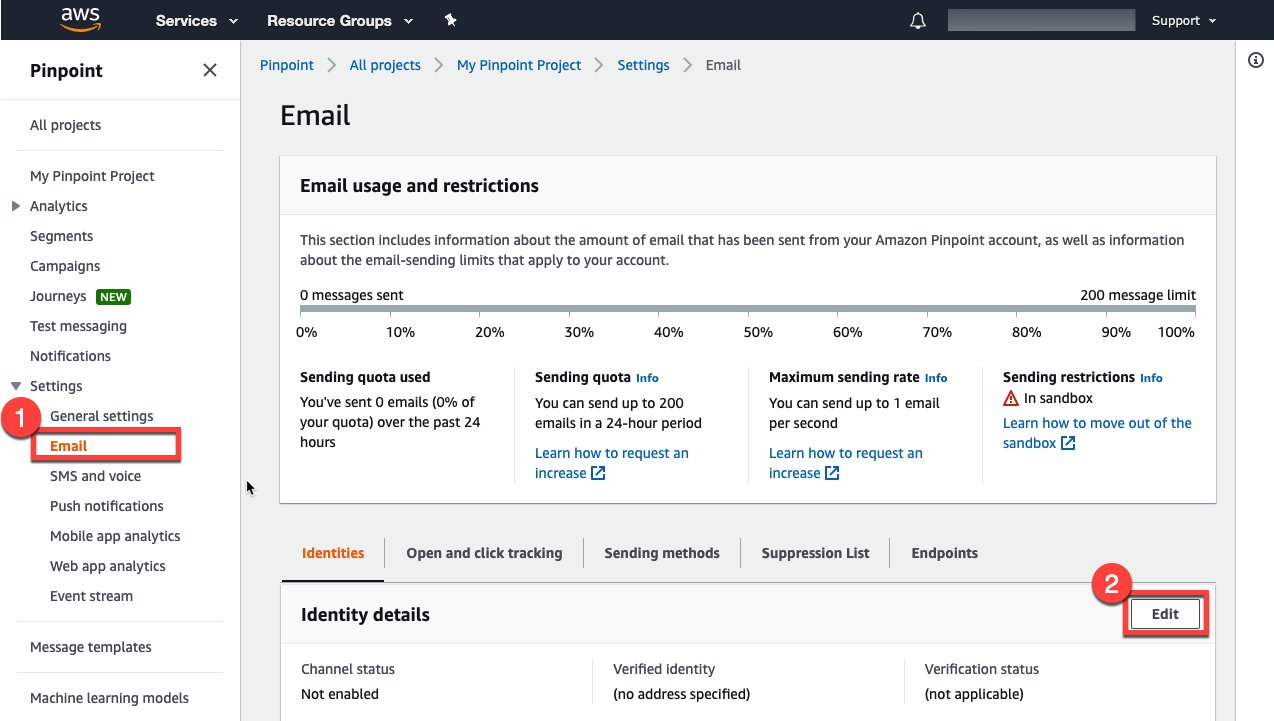Open the notifications bell
Screen dimensions: 1274x721
(918, 21)
